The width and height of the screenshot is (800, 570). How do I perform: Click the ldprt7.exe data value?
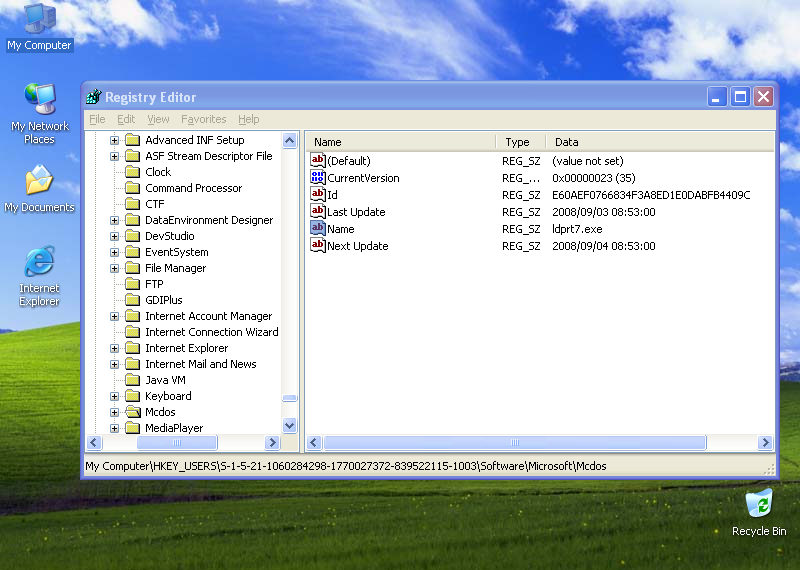click(577, 229)
